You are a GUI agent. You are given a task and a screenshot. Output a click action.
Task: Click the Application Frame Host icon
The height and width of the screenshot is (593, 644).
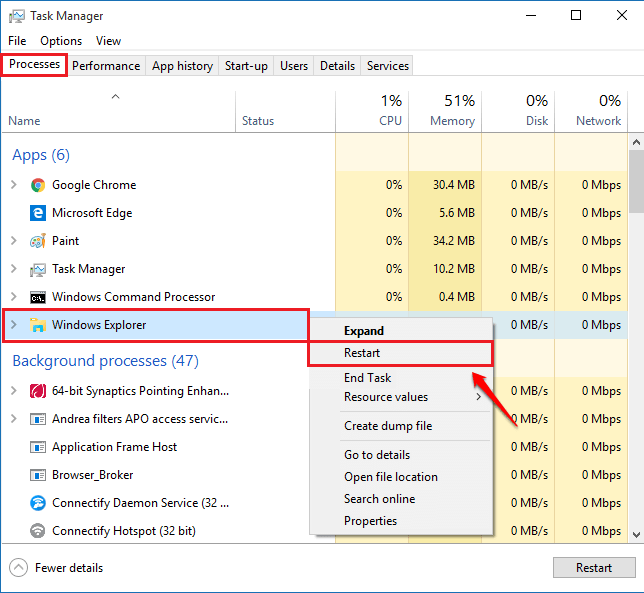point(38,447)
